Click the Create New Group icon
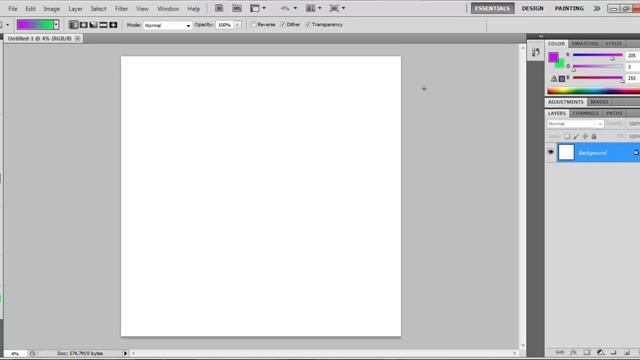Viewport: 640px width, 360px height. (613, 352)
